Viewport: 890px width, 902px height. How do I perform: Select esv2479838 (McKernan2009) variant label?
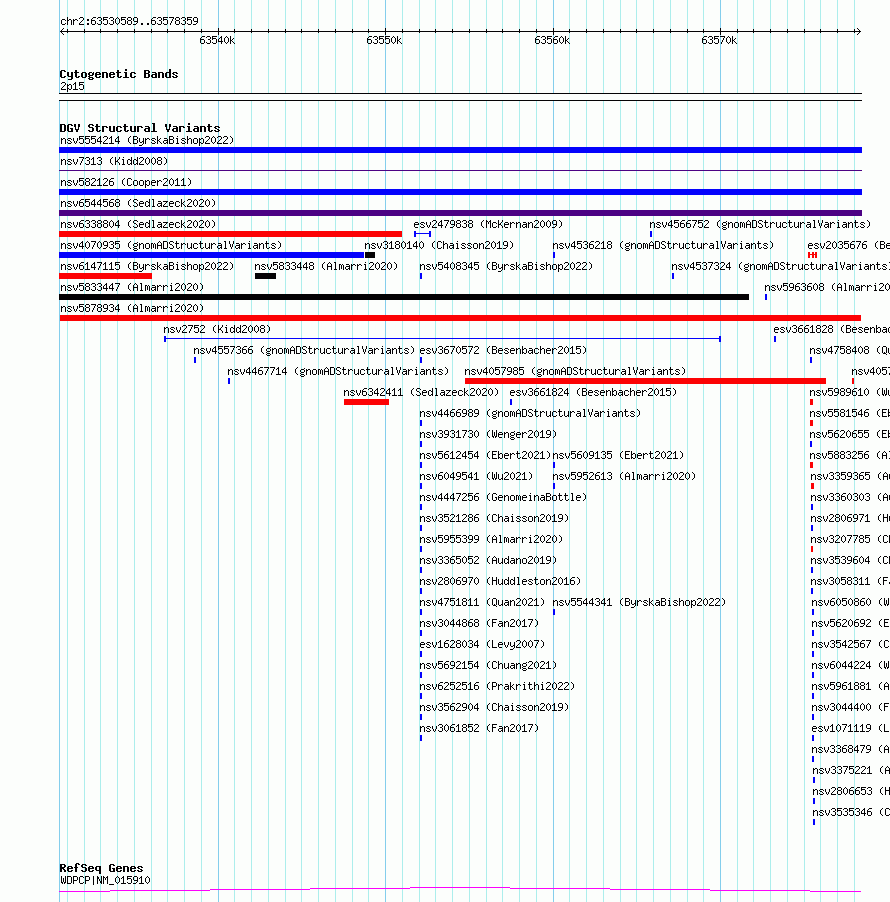point(488,224)
